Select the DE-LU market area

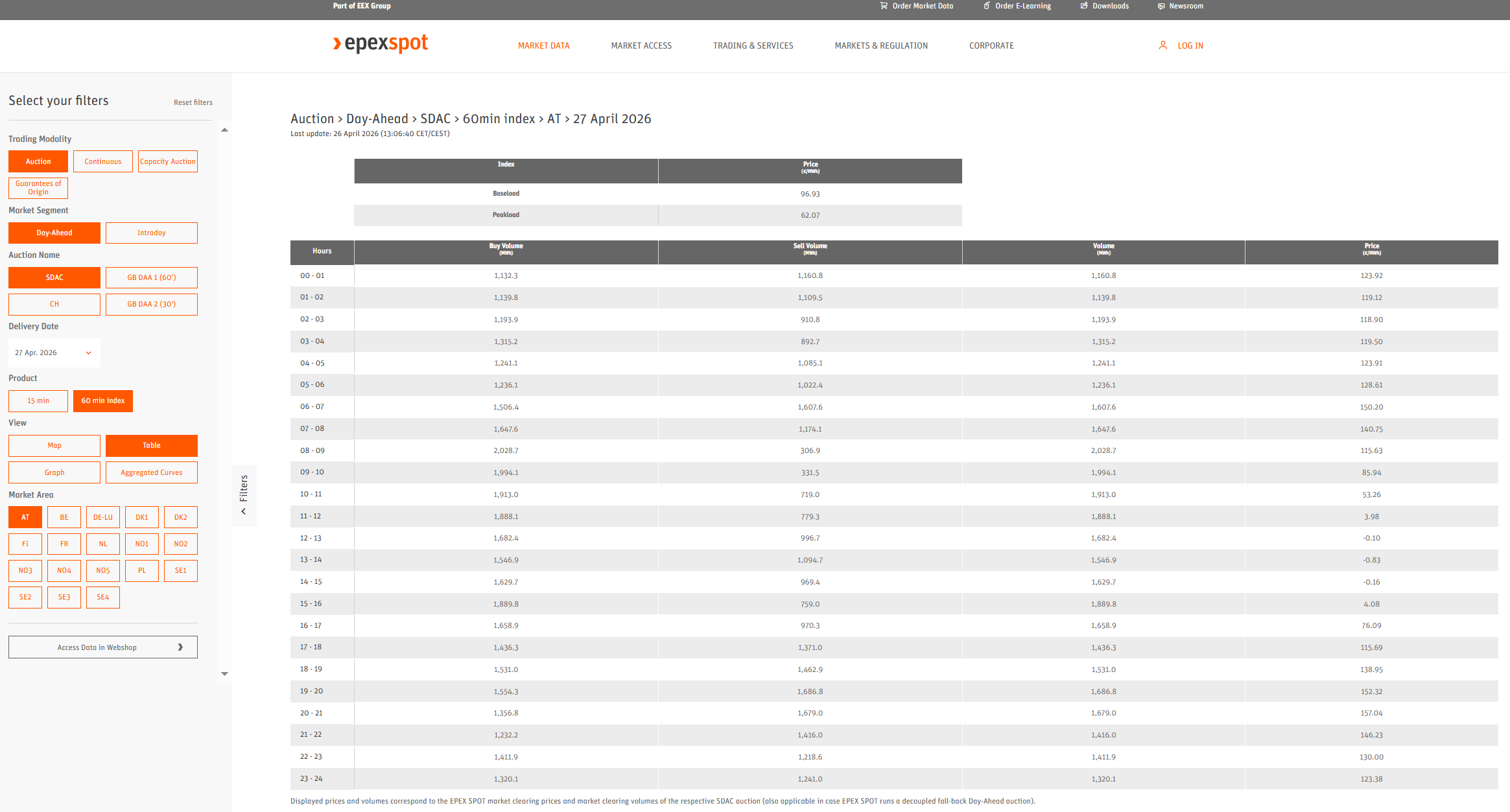pos(102,517)
